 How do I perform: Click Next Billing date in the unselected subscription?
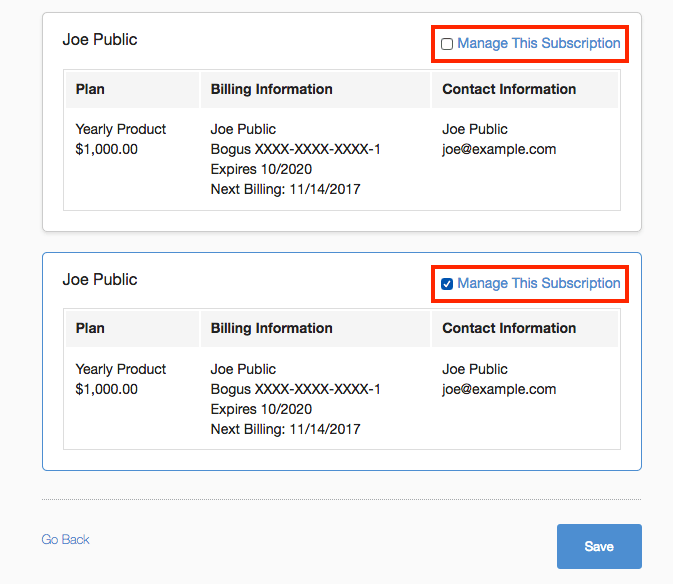click(x=285, y=189)
